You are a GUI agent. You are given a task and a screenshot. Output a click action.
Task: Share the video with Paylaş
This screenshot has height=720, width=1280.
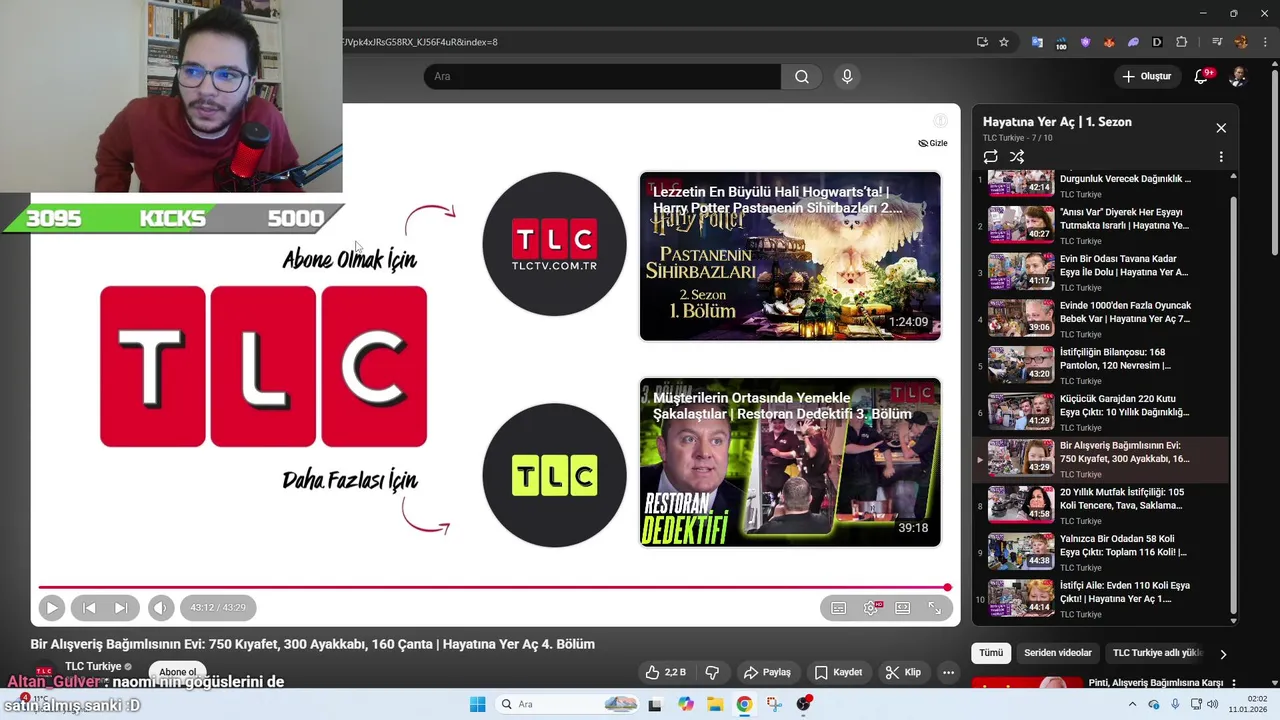(x=768, y=672)
